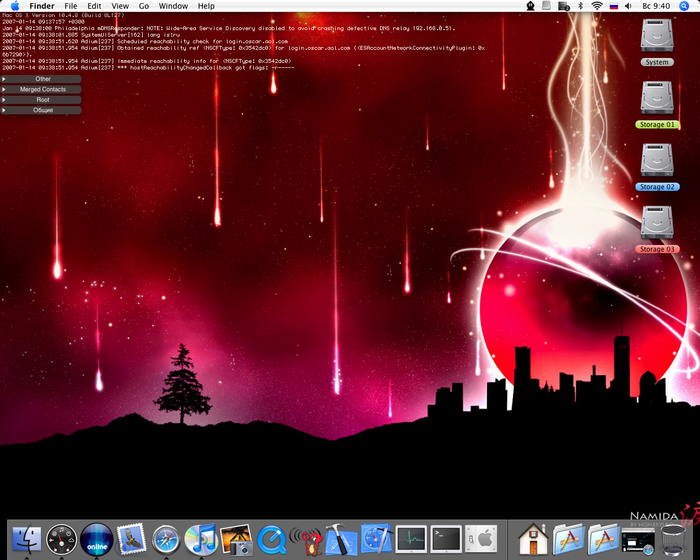Click the Wi-Fi status icon
This screenshot has height=560, width=700.
pos(597,6)
